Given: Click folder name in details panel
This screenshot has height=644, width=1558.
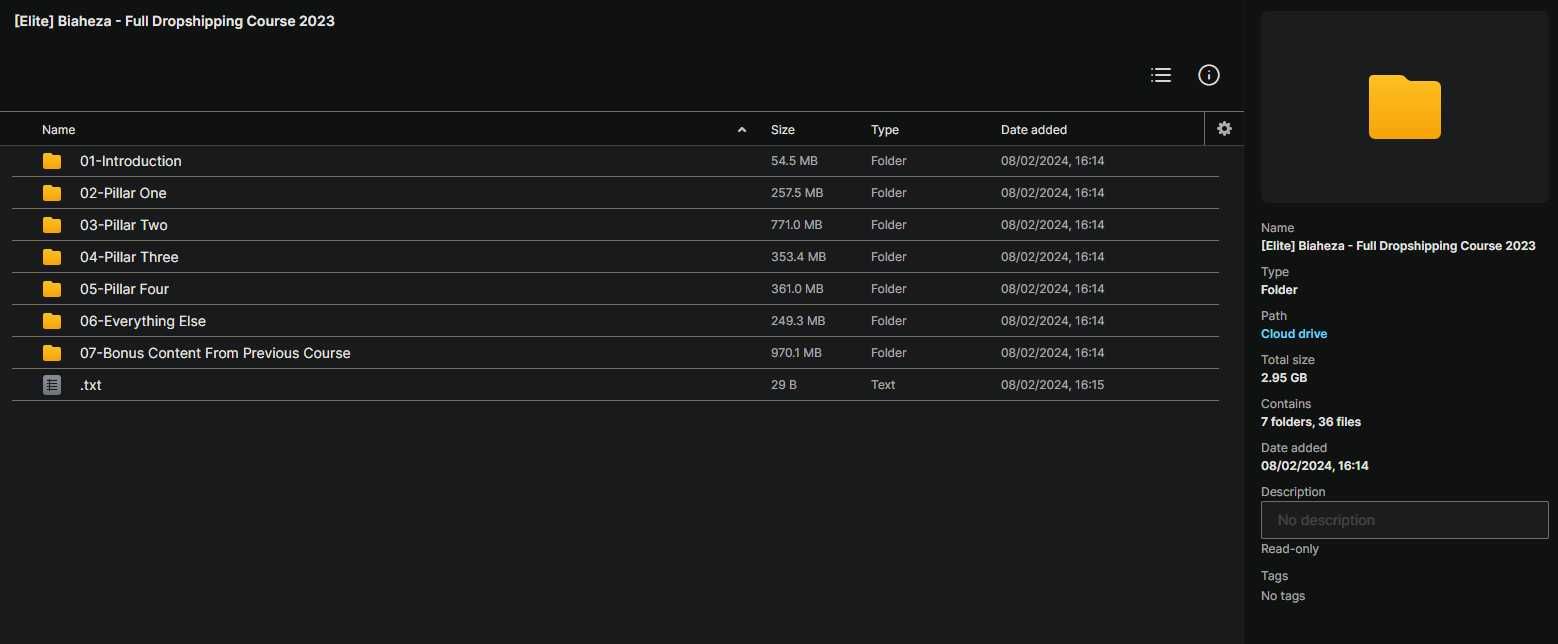Looking at the screenshot, I should pos(1398,246).
